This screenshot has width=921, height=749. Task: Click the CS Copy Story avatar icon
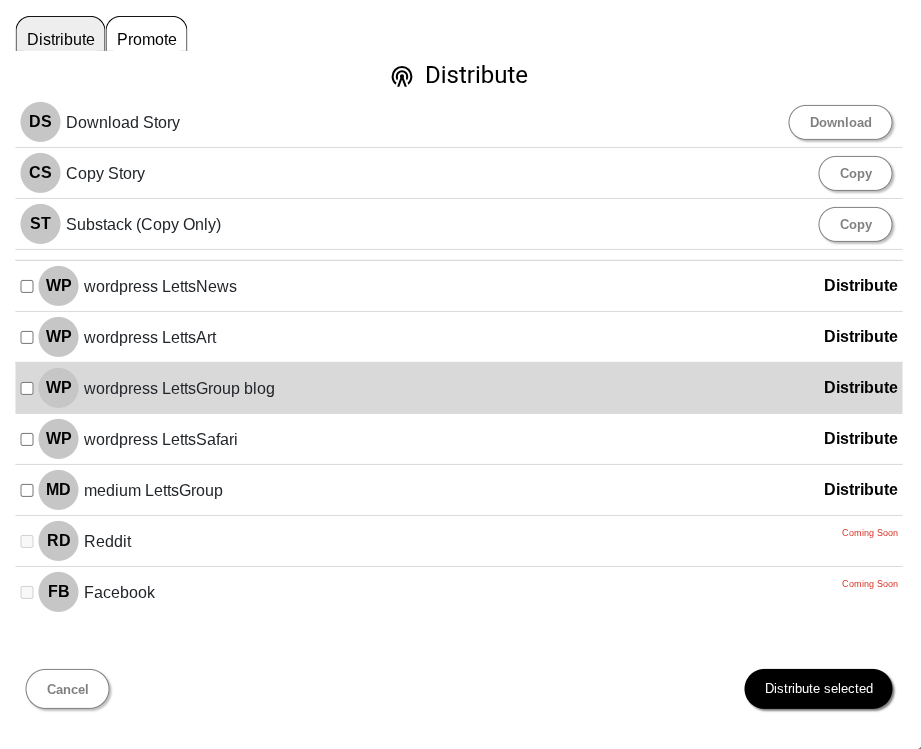coord(41,173)
